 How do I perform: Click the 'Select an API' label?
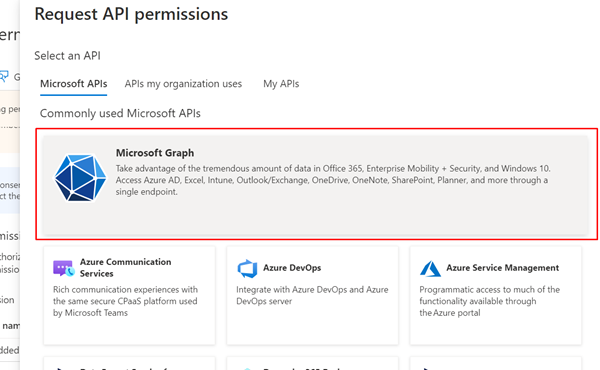coord(67,56)
